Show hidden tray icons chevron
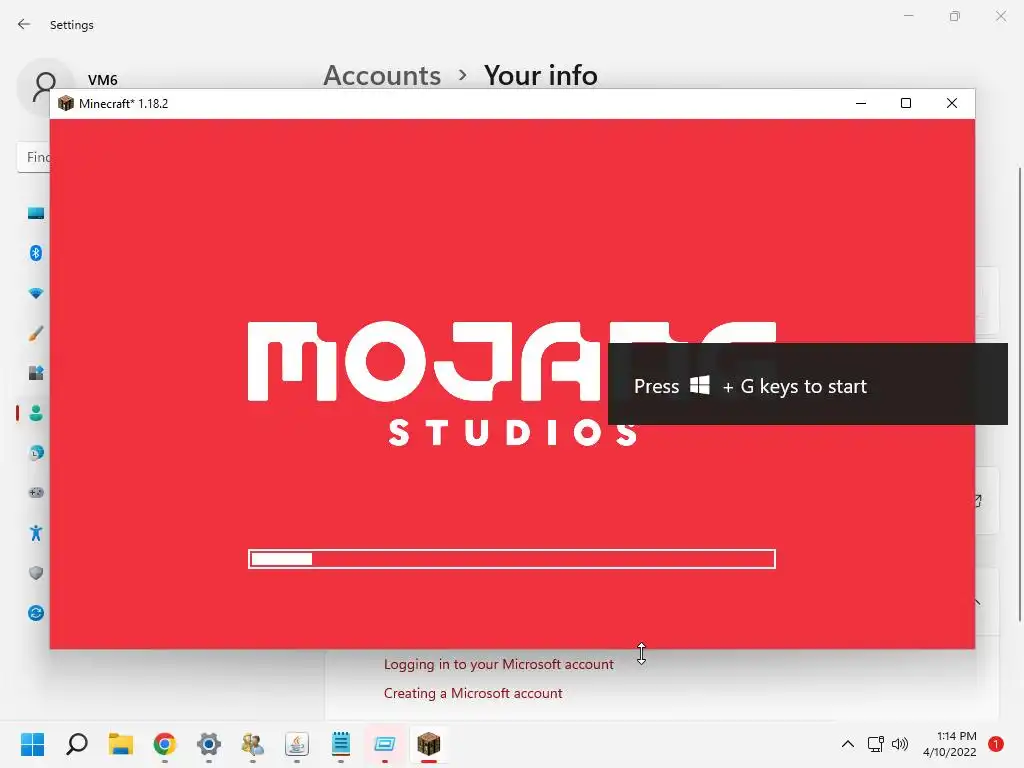This screenshot has width=1024, height=768. click(848, 744)
